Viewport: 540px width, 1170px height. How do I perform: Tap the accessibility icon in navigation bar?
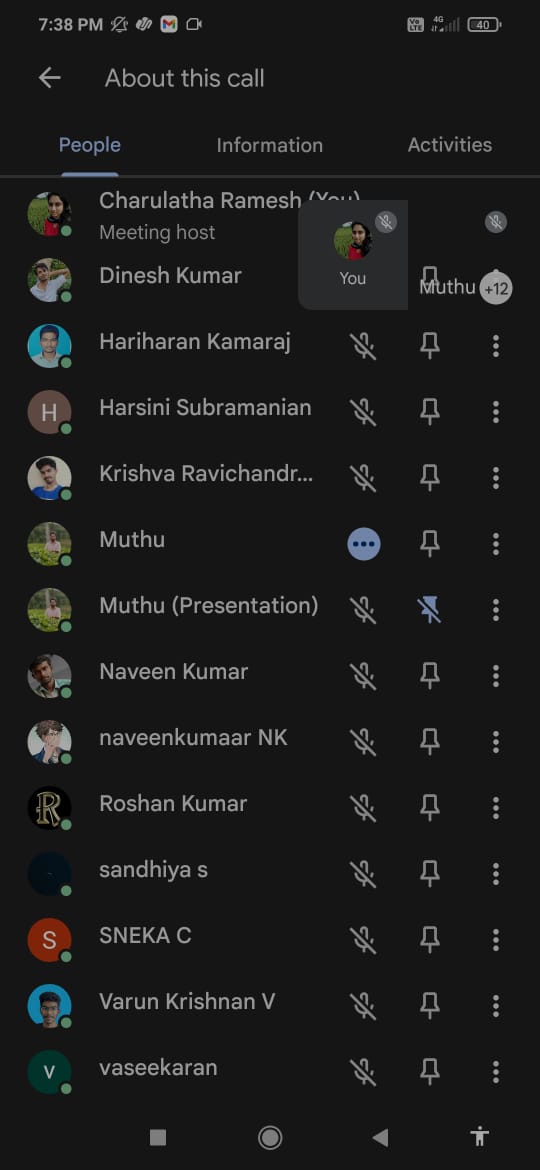point(480,1137)
